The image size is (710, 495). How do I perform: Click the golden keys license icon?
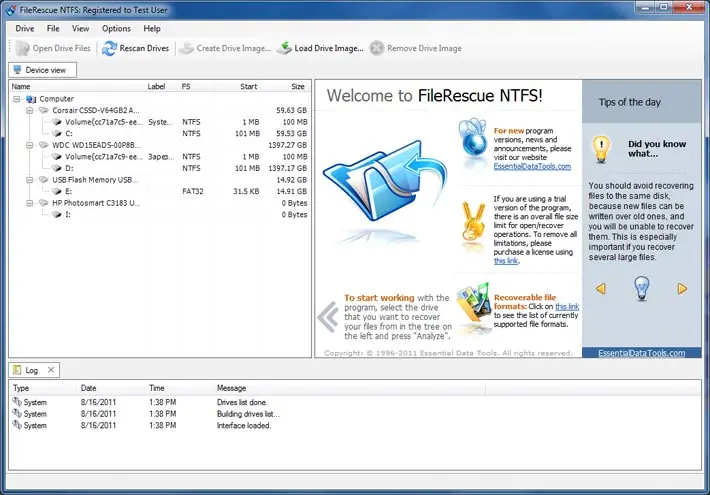point(473,221)
